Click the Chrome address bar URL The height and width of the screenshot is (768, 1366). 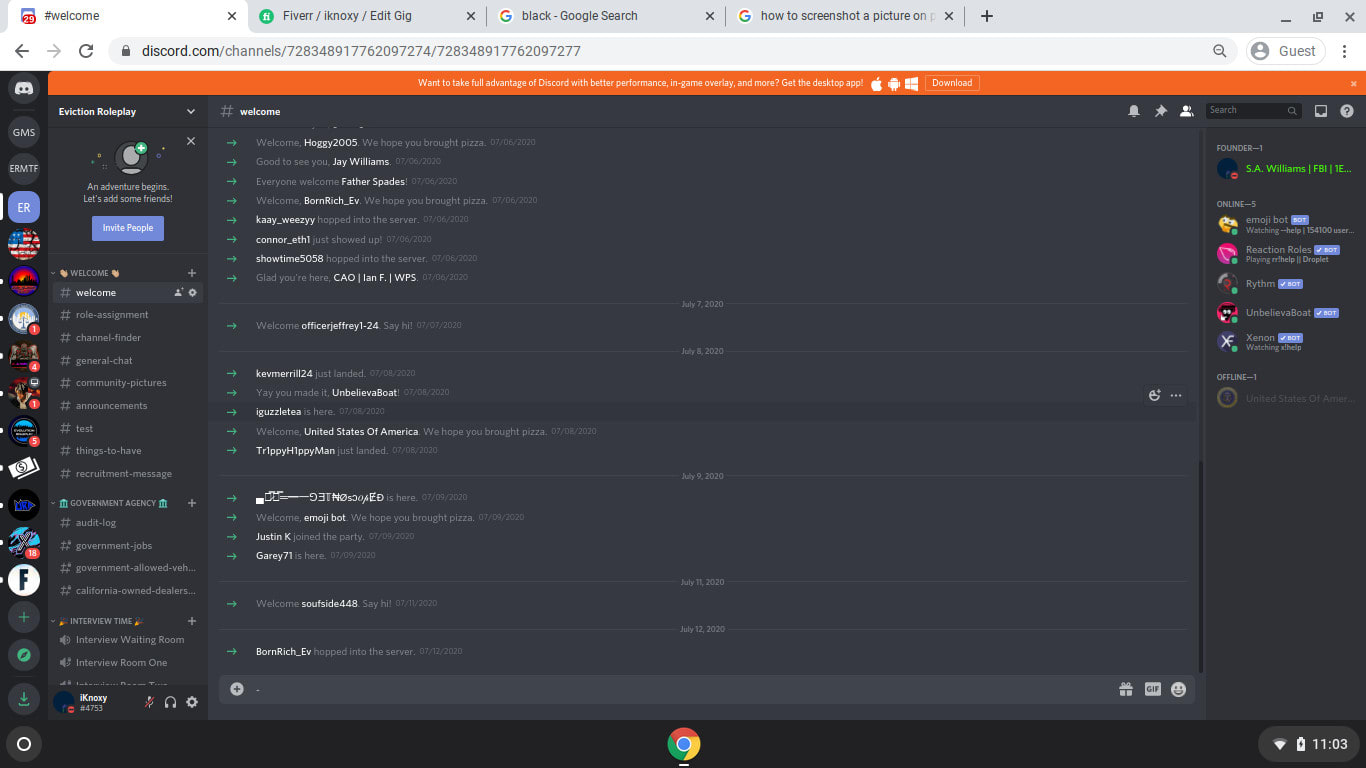point(361,51)
